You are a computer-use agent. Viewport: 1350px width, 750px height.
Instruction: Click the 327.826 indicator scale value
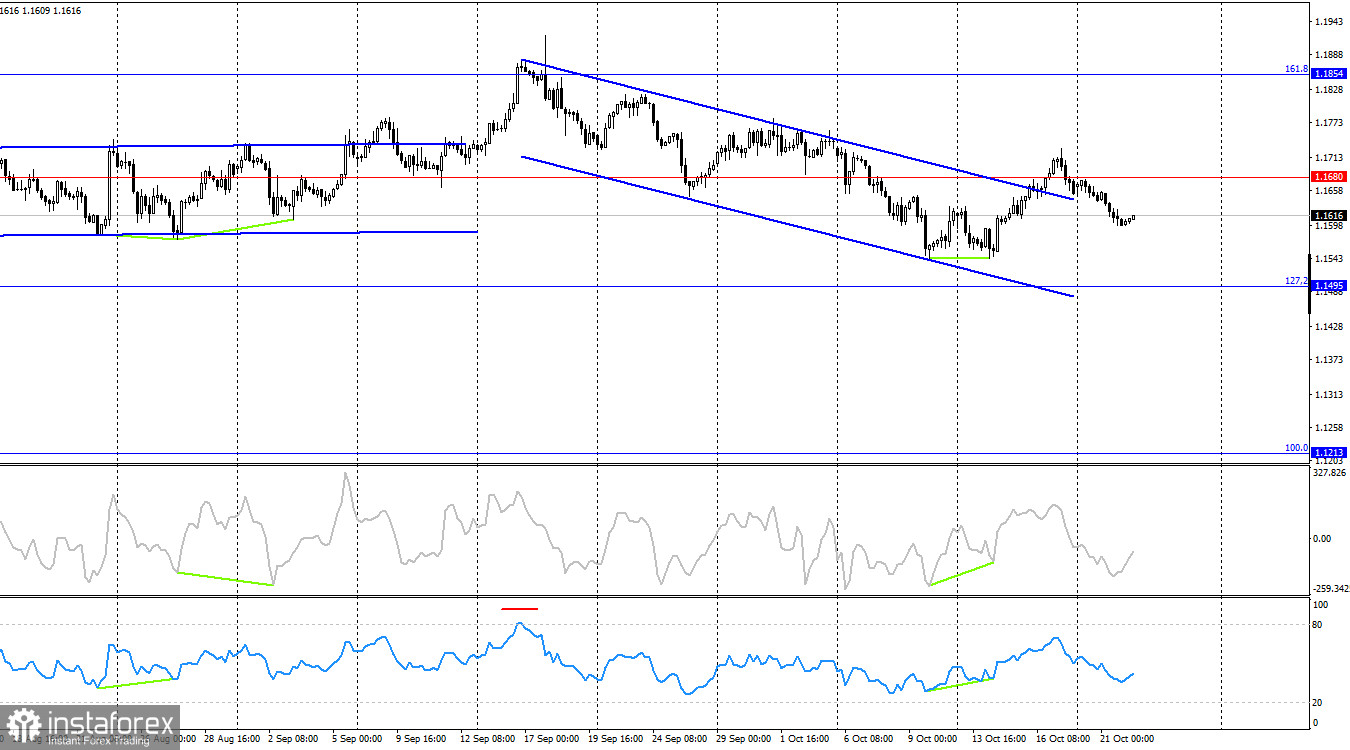click(1330, 473)
